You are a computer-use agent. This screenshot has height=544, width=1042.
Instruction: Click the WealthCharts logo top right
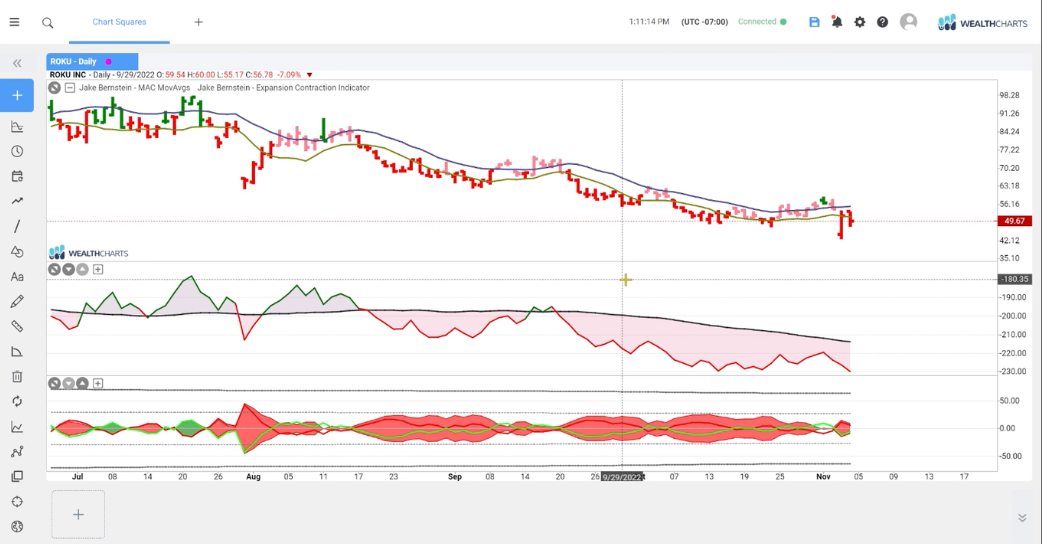982,23
